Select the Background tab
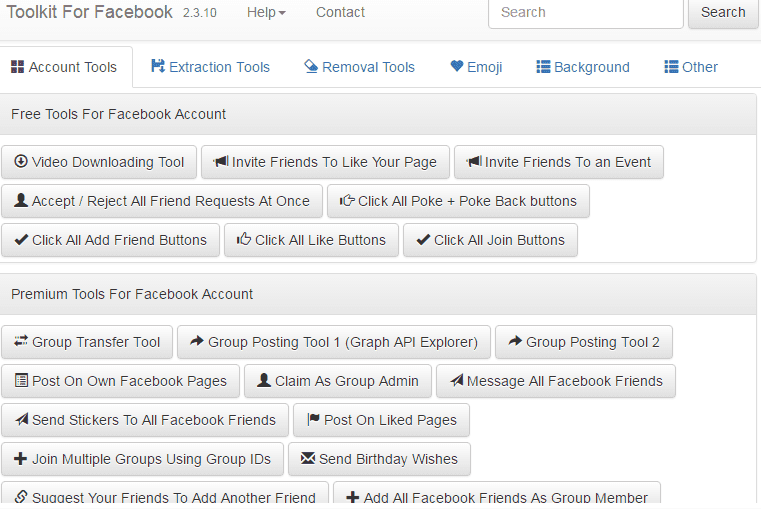This screenshot has height=509, width=761. [x=583, y=67]
